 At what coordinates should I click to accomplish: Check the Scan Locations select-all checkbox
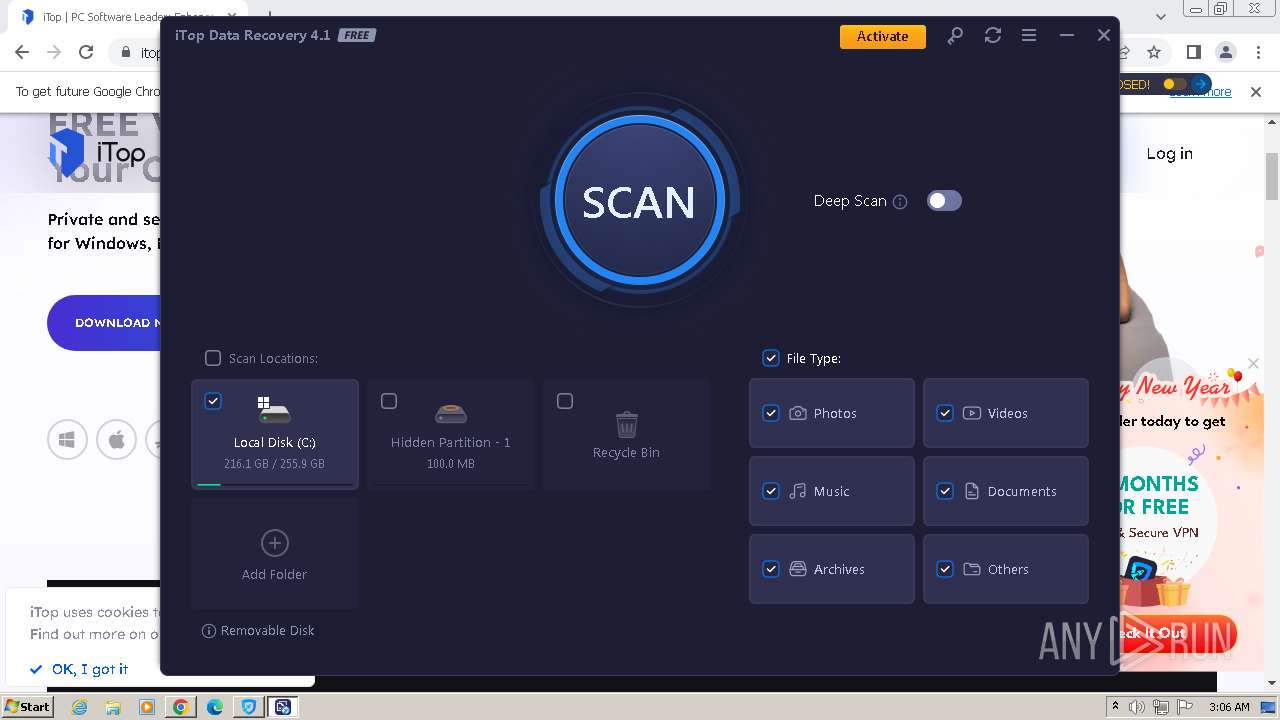point(212,358)
